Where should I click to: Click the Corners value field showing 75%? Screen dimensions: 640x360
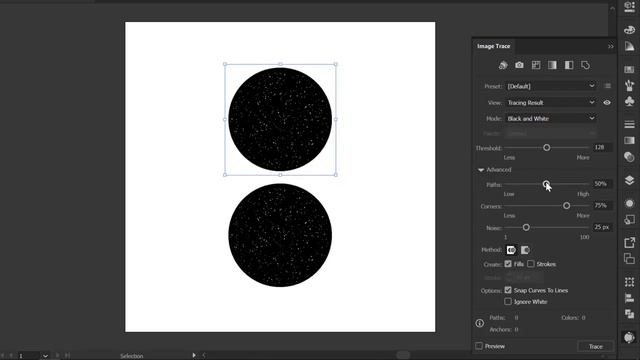pyautogui.click(x=602, y=205)
